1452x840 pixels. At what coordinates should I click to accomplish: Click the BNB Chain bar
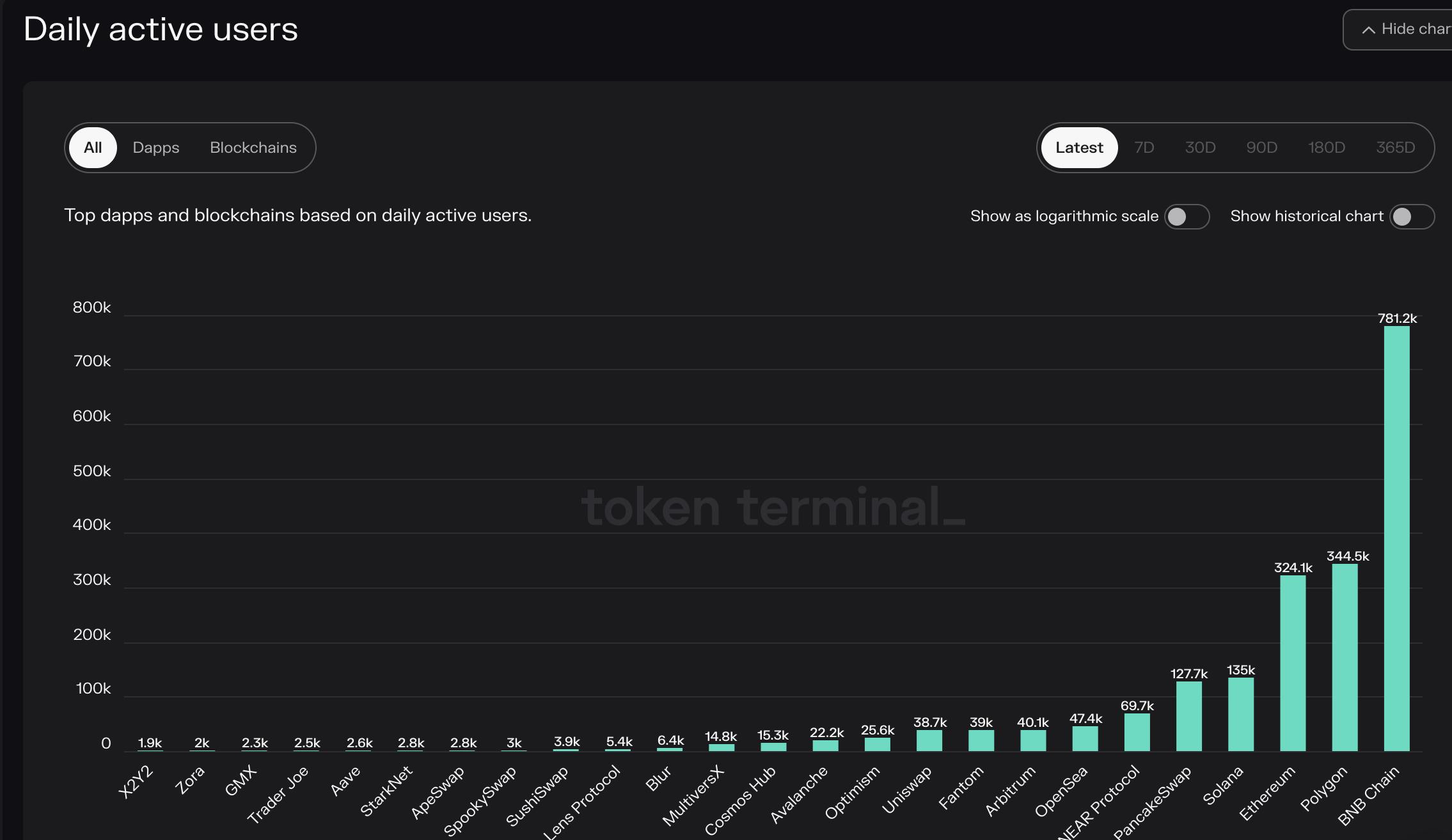pos(1396,538)
